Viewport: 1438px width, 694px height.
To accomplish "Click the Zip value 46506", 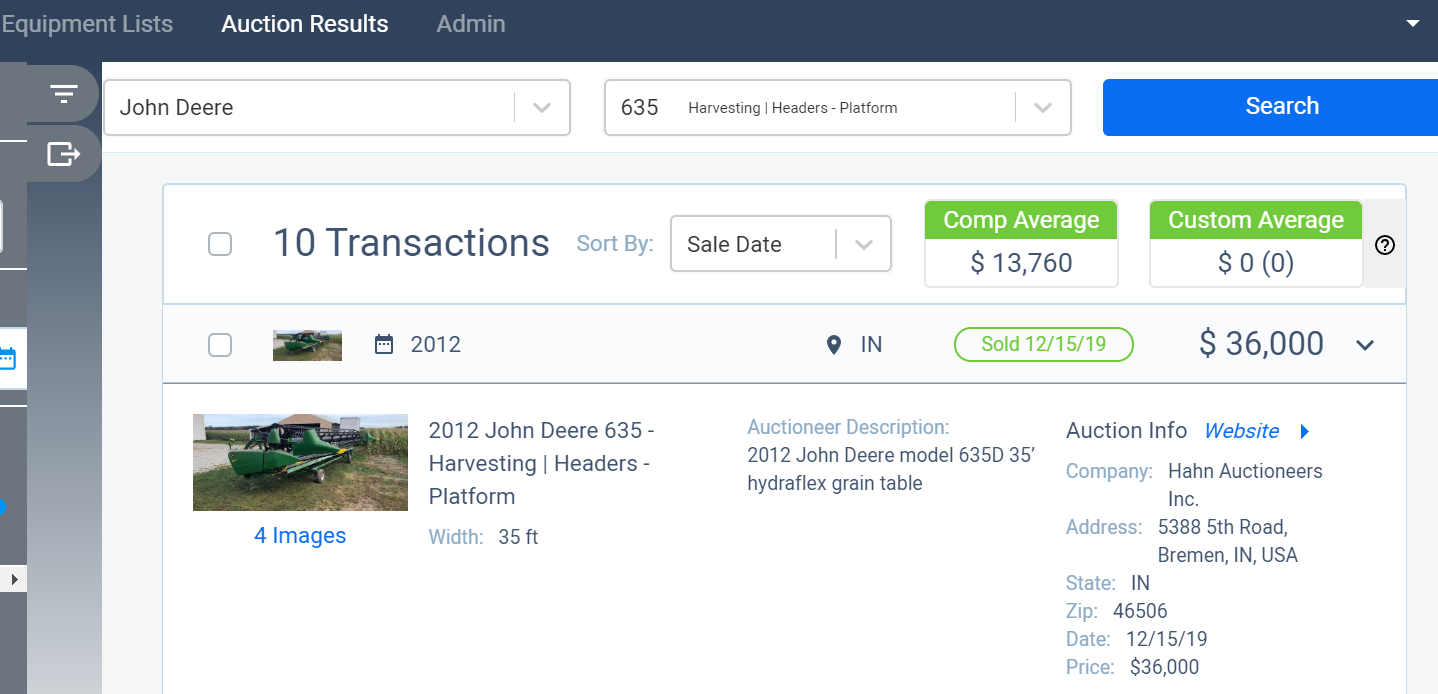I will point(1140,611).
